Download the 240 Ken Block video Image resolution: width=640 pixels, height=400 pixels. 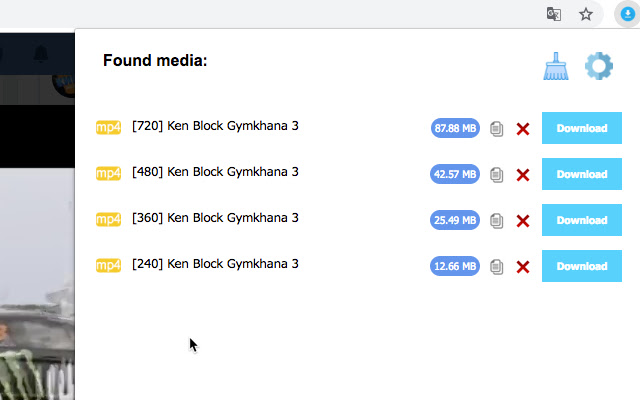[x=582, y=267]
